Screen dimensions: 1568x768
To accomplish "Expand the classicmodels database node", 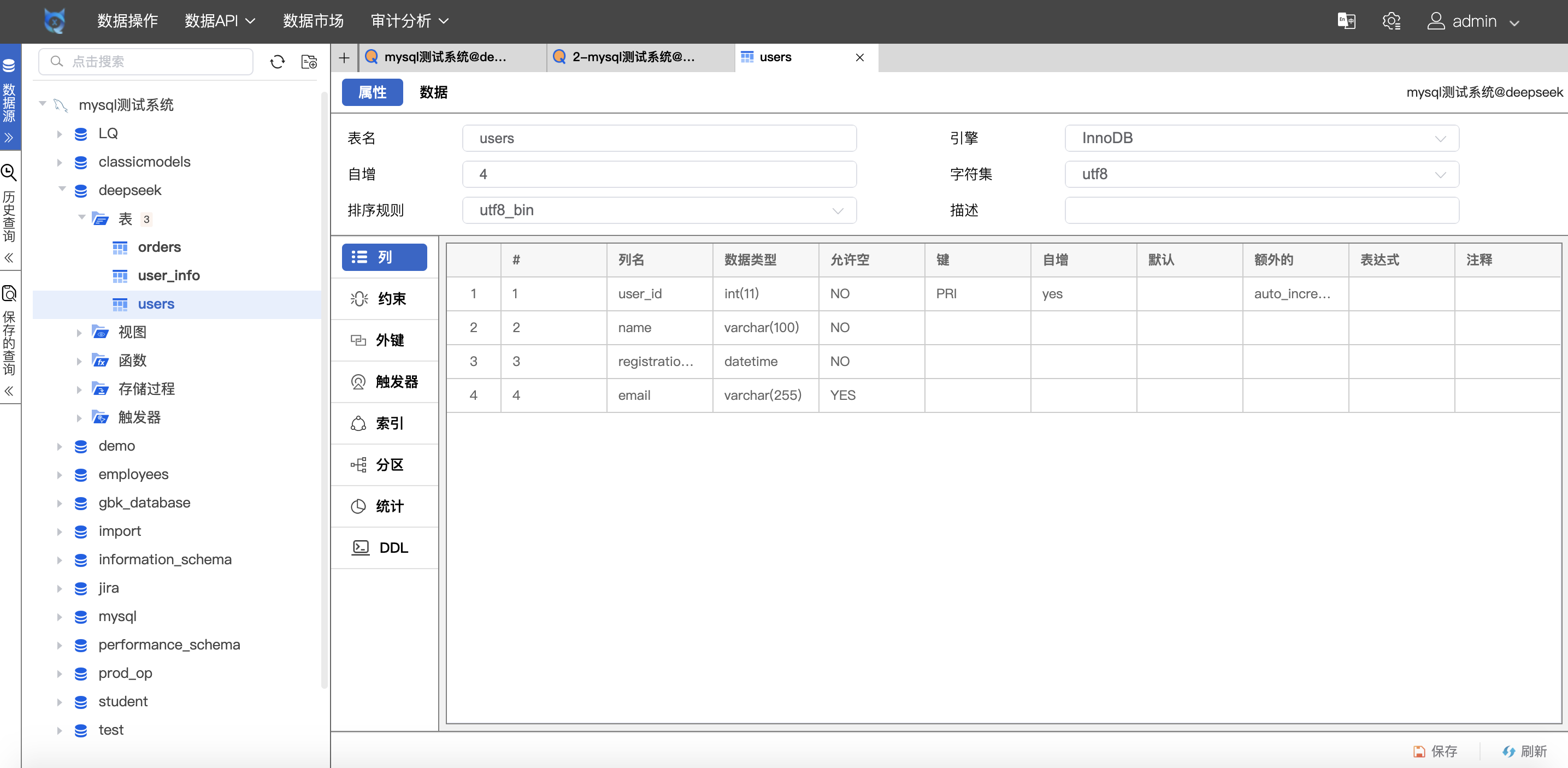I will point(59,162).
